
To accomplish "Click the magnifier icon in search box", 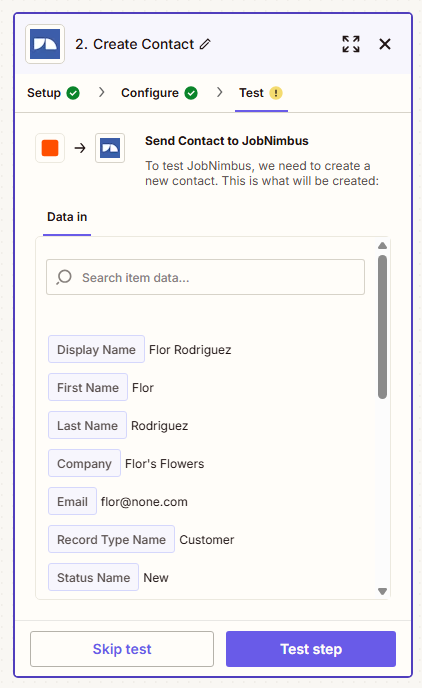I will click(64, 277).
